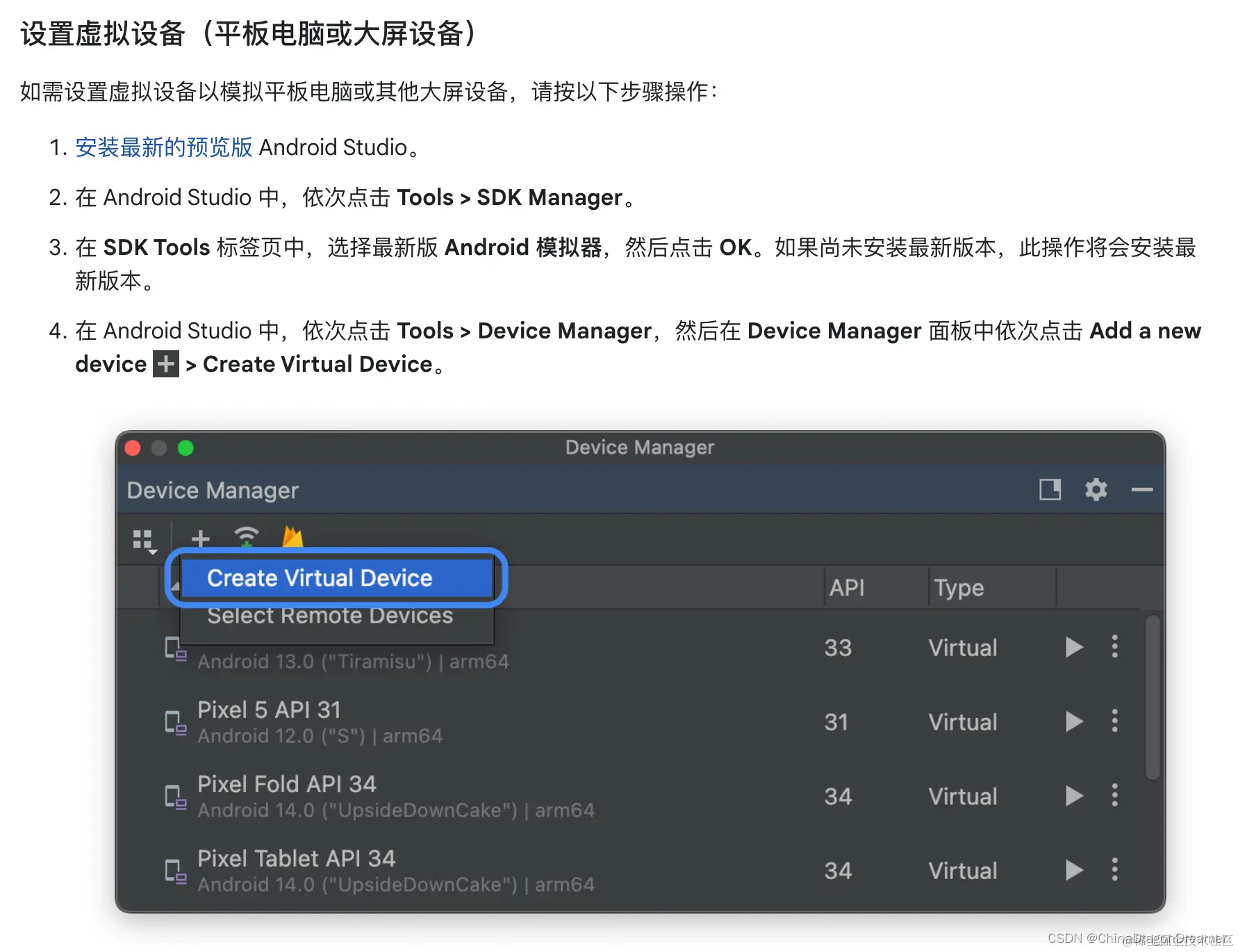Click the red close window button

(133, 448)
